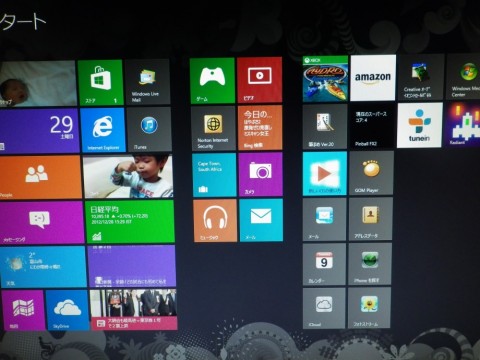Open the photo tile of the boy
Image resolution: width=480 pixels, height=360 pixels.
click(x=128, y=176)
